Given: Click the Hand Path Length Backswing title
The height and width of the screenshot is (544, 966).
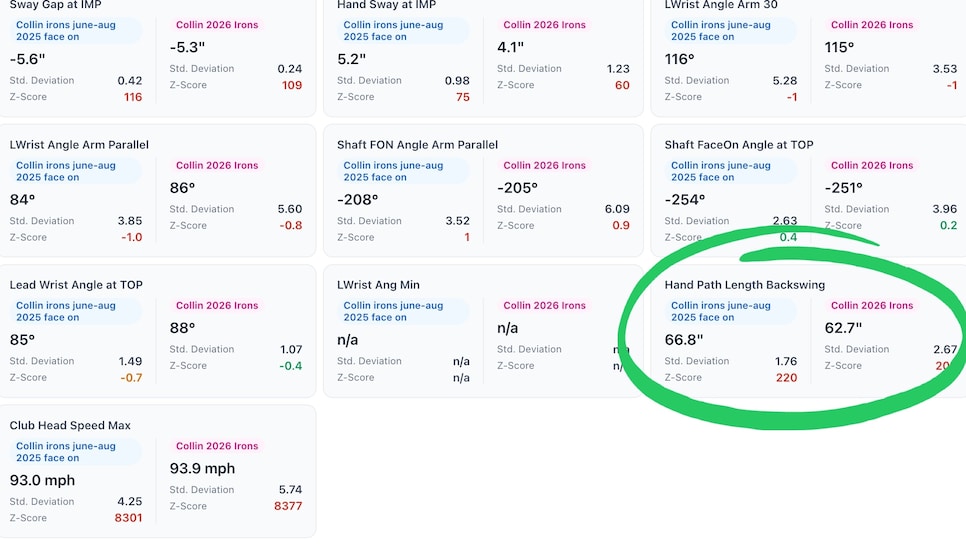Looking at the screenshot, I should pos(744,285).
